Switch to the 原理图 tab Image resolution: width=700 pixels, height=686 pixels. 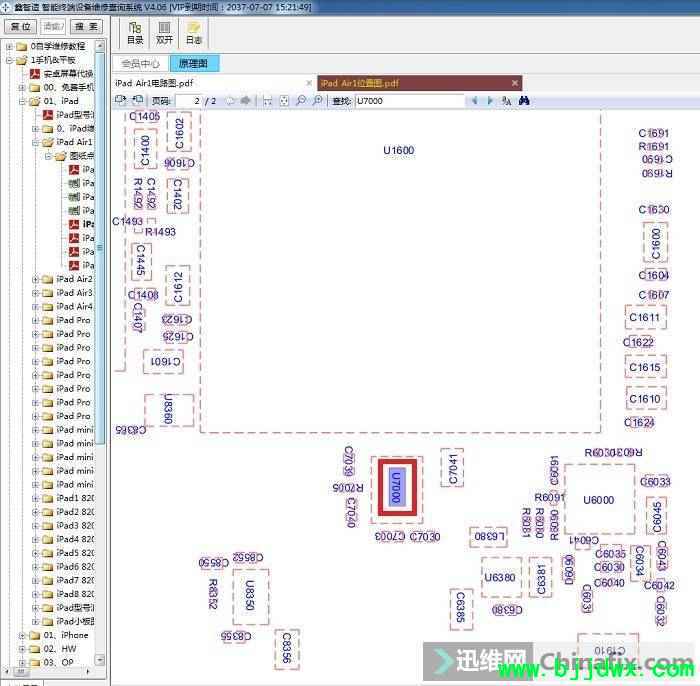click(x=194, y=64)
